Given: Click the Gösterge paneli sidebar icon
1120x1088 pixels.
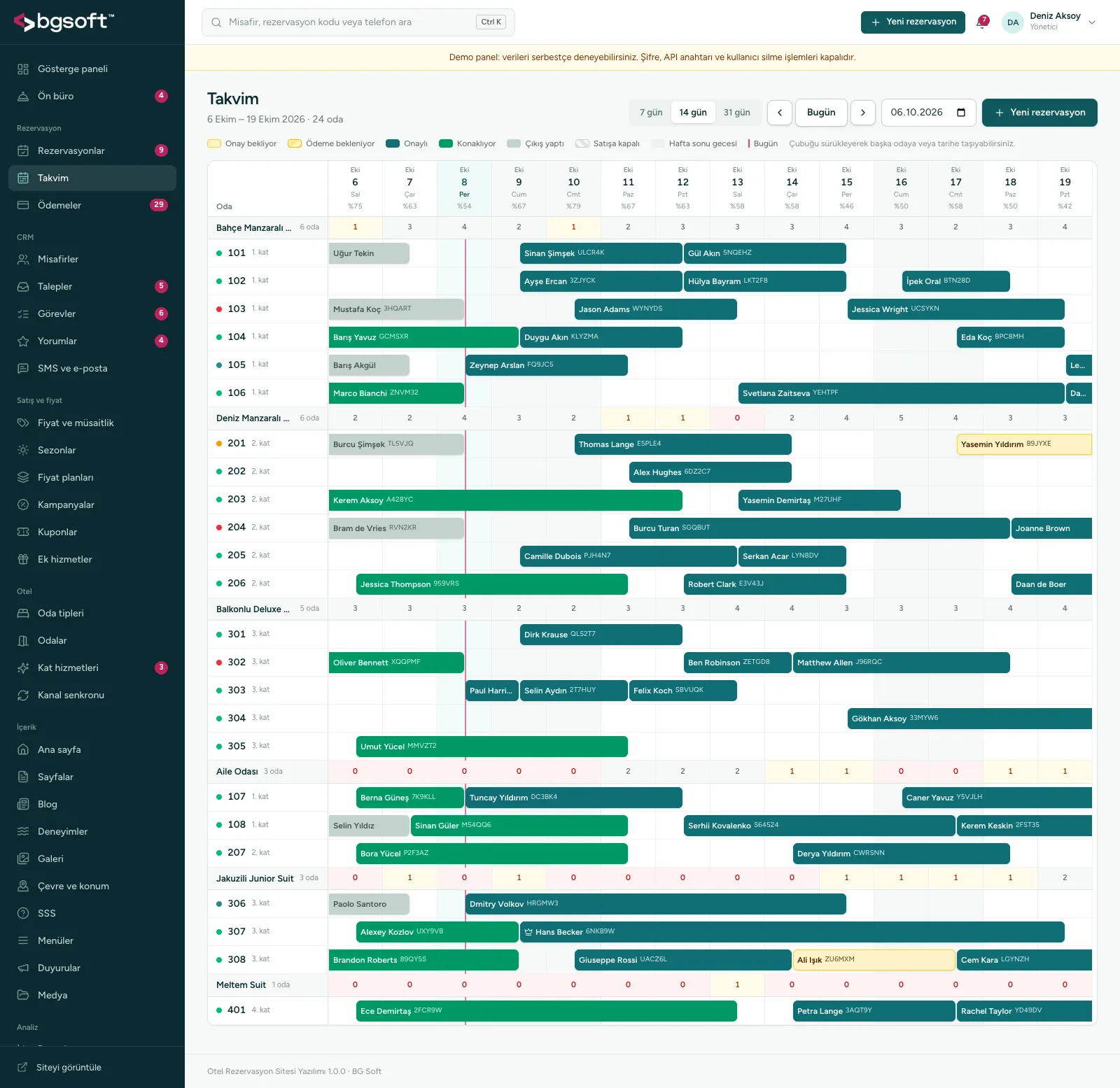Looking at the screenshot, I should pos(23,69).
